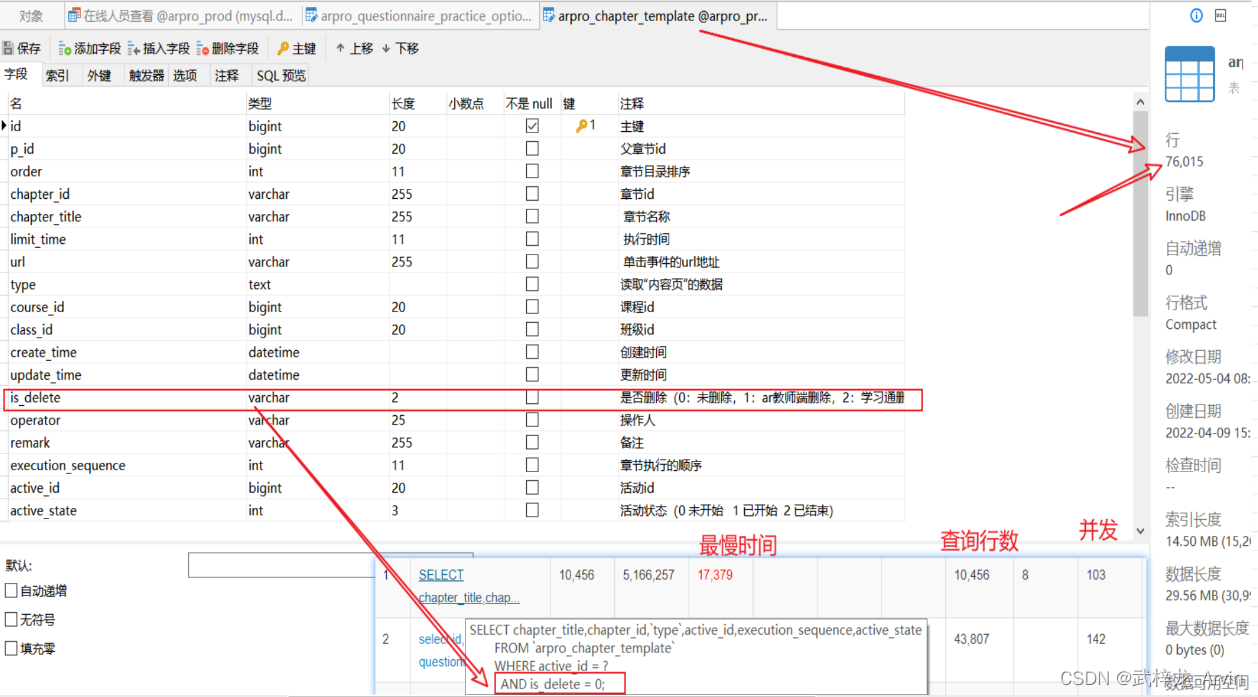Switch to arpro_questionnaire_practice_optio... document tab
This screenshot has width=1258, height=697.
(x=420, y=16)
